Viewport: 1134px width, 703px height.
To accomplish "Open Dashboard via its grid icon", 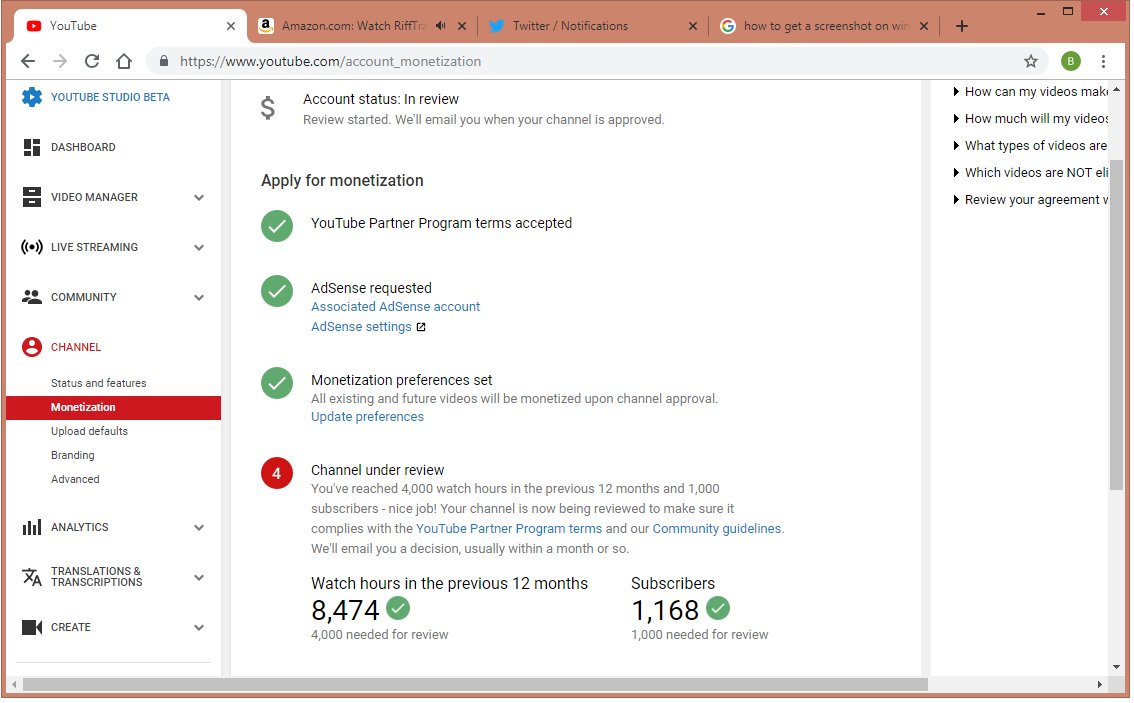I will tap(32, 148).
